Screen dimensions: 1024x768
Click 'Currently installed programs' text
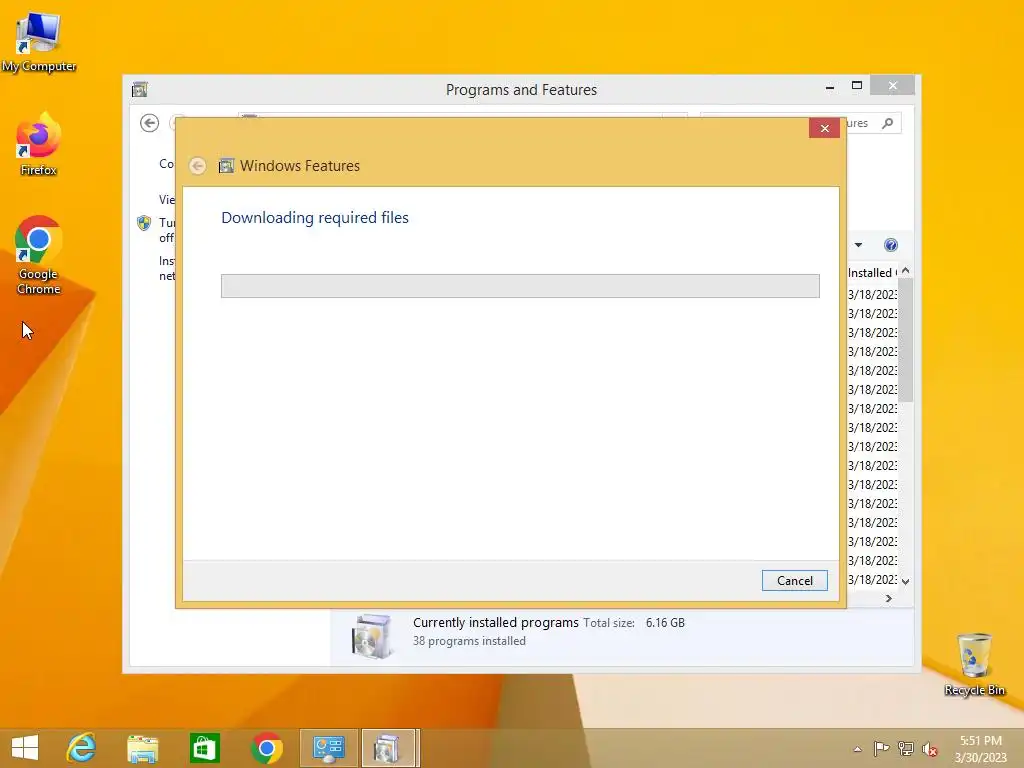(496, 622)
